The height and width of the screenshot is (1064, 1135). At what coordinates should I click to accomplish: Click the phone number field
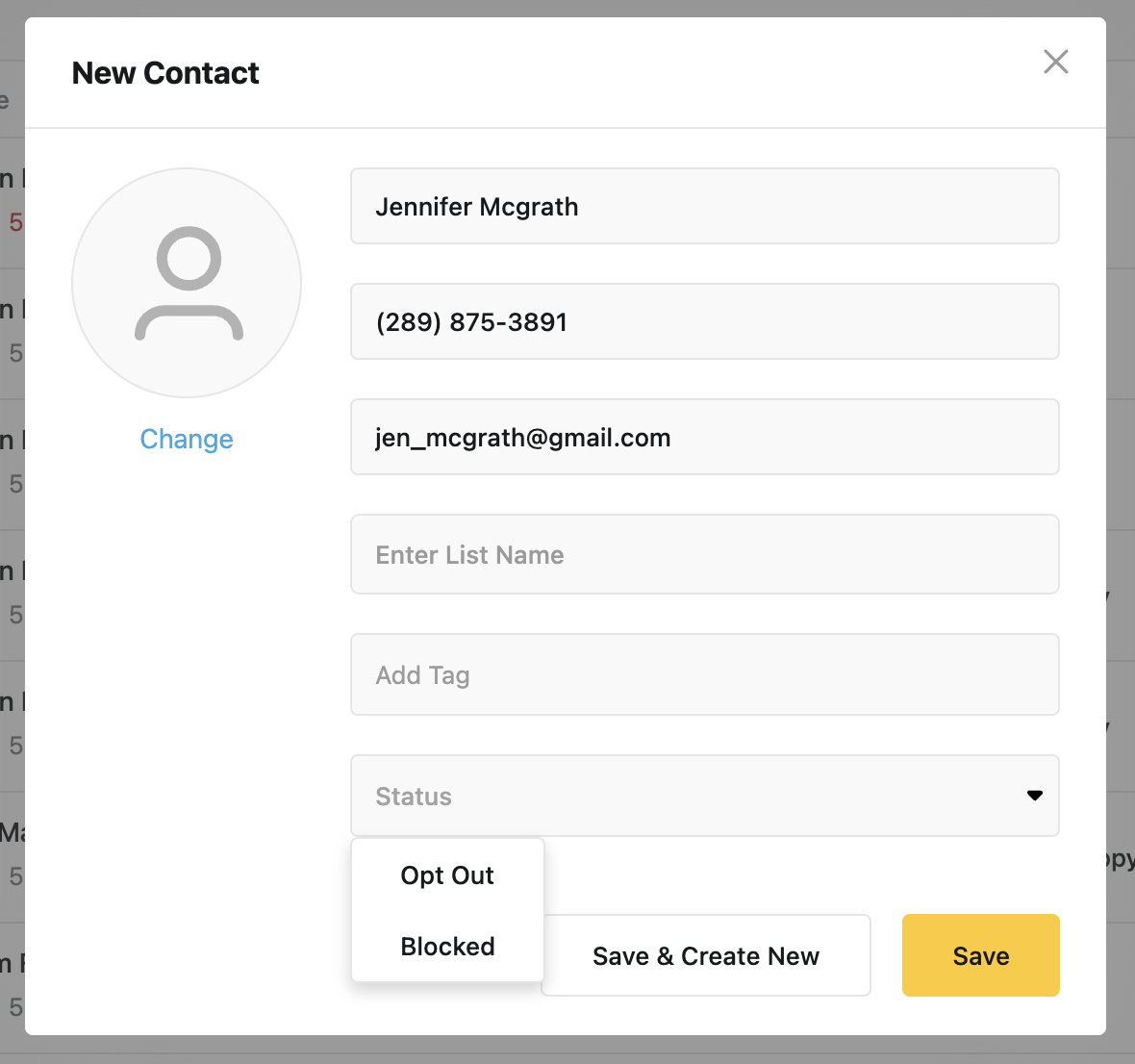click(x=704, y=321)
